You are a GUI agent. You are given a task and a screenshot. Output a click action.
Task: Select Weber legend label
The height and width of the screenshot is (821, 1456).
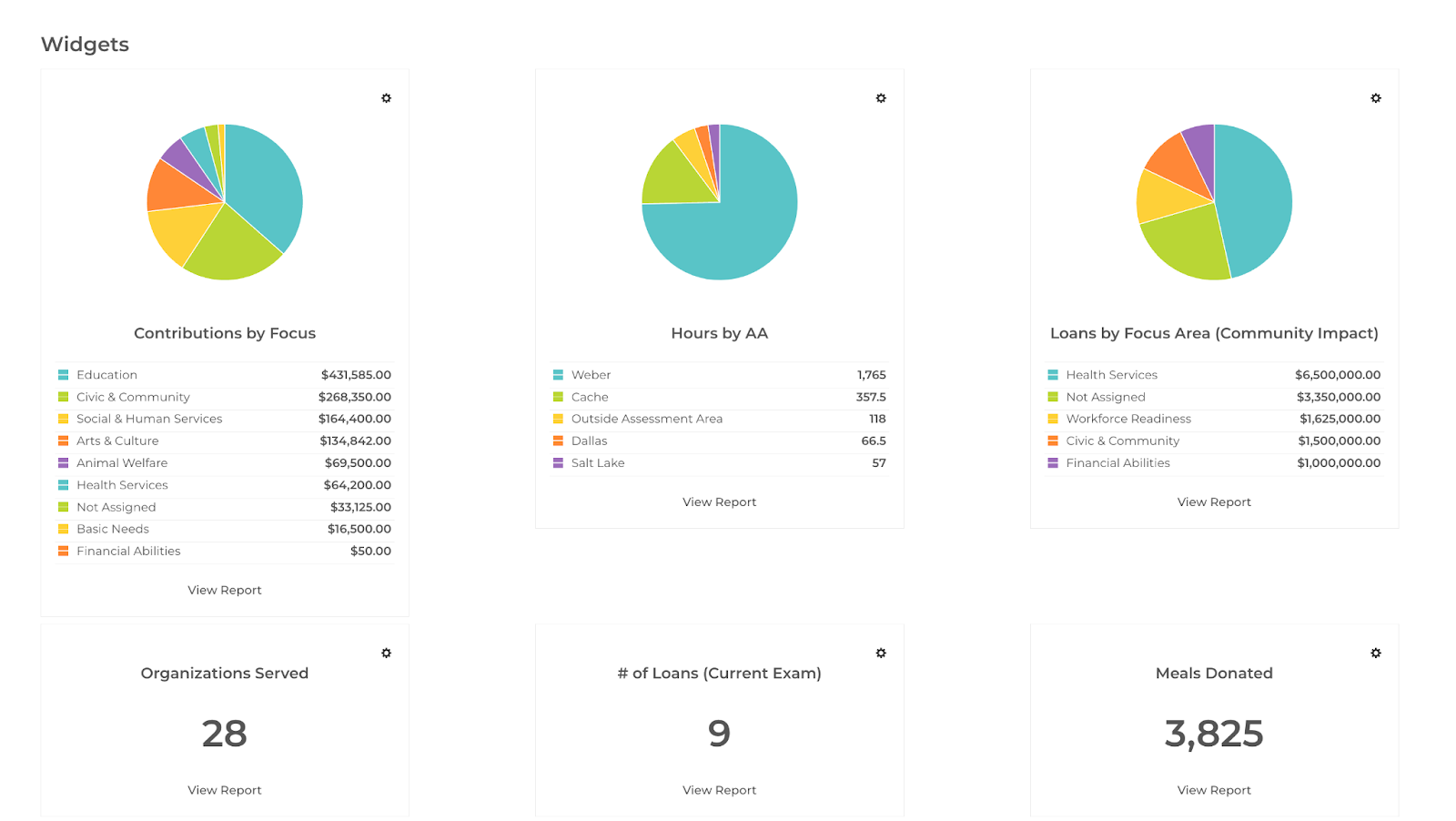[591, 375]
